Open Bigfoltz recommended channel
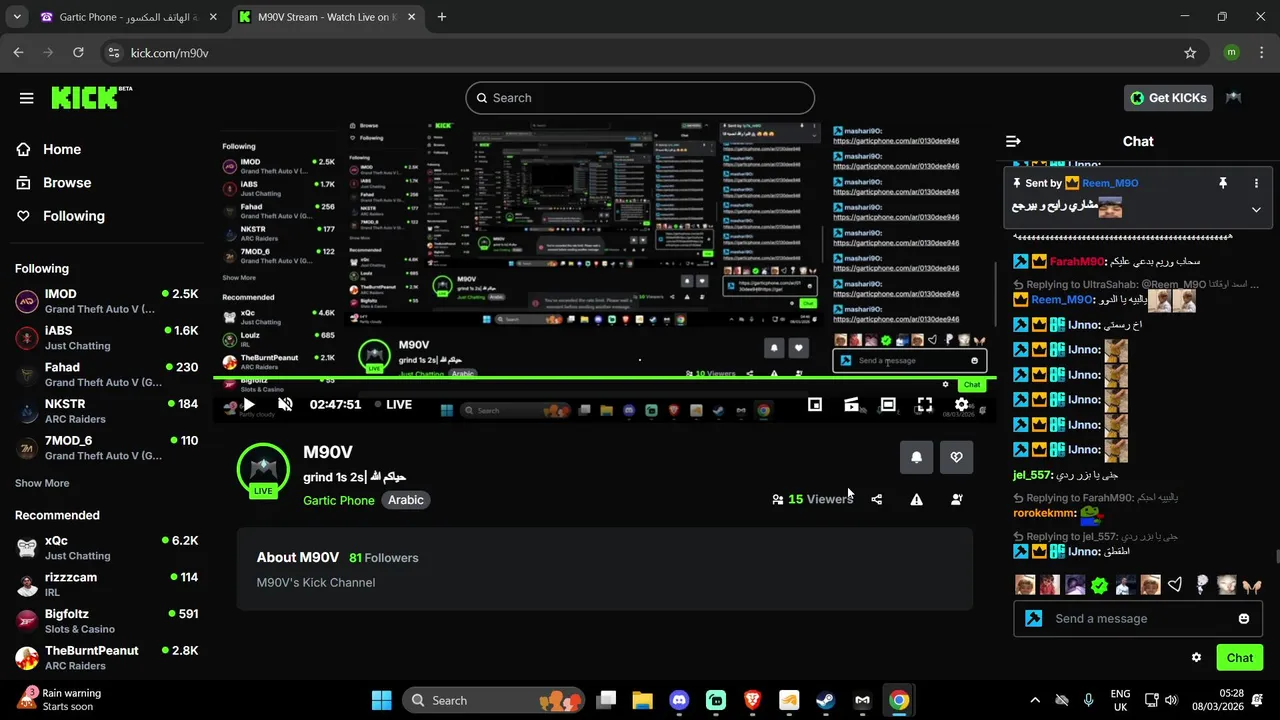Image resolution: width=1280 pixels, height=720 pixels. coord(106,621)
